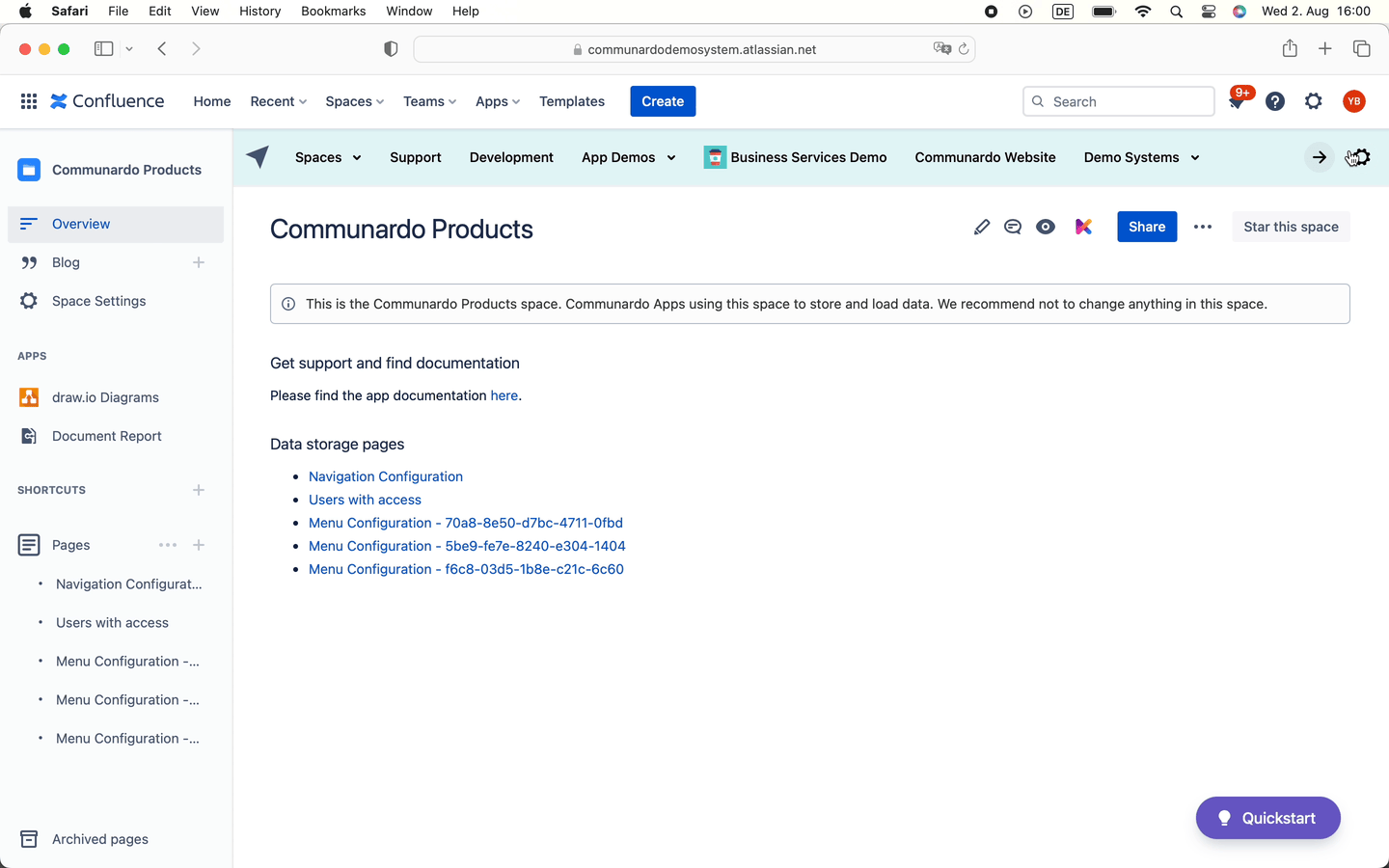Click the Confluence logo
The width and height of the screenshot is (1389, 868).
(107, 101)
